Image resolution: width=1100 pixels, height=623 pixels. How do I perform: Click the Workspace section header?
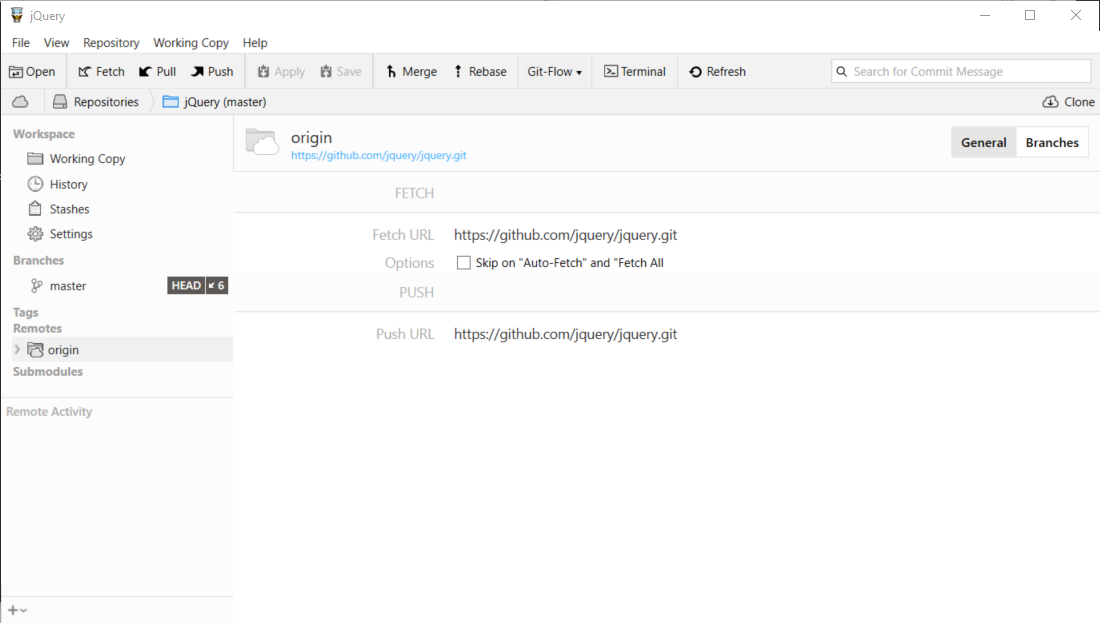pos(43,134)
